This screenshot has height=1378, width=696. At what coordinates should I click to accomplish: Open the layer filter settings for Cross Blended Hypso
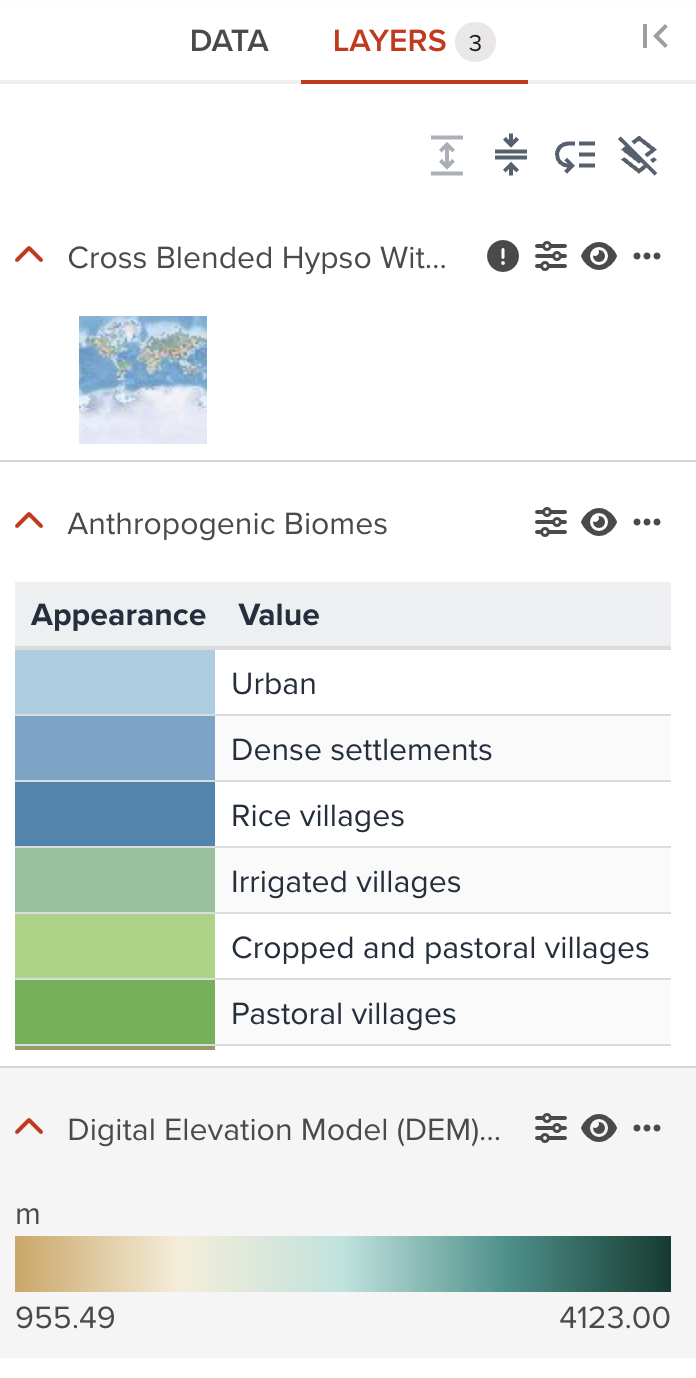551,256
